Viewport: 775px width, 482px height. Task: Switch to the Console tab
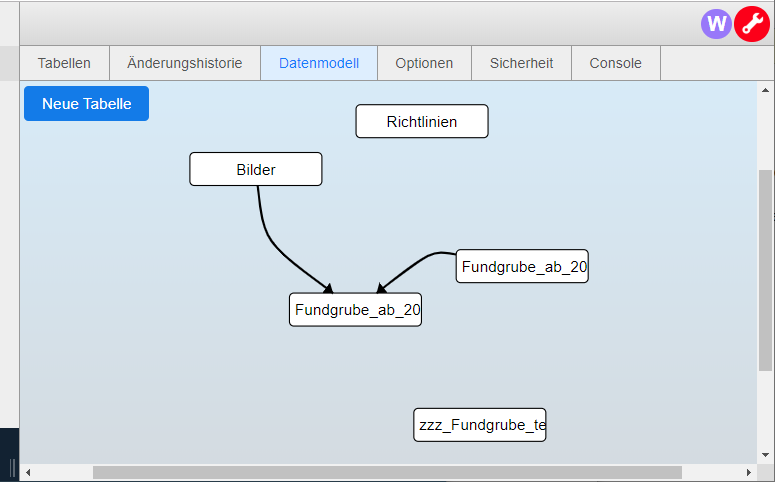pos(615,63)
